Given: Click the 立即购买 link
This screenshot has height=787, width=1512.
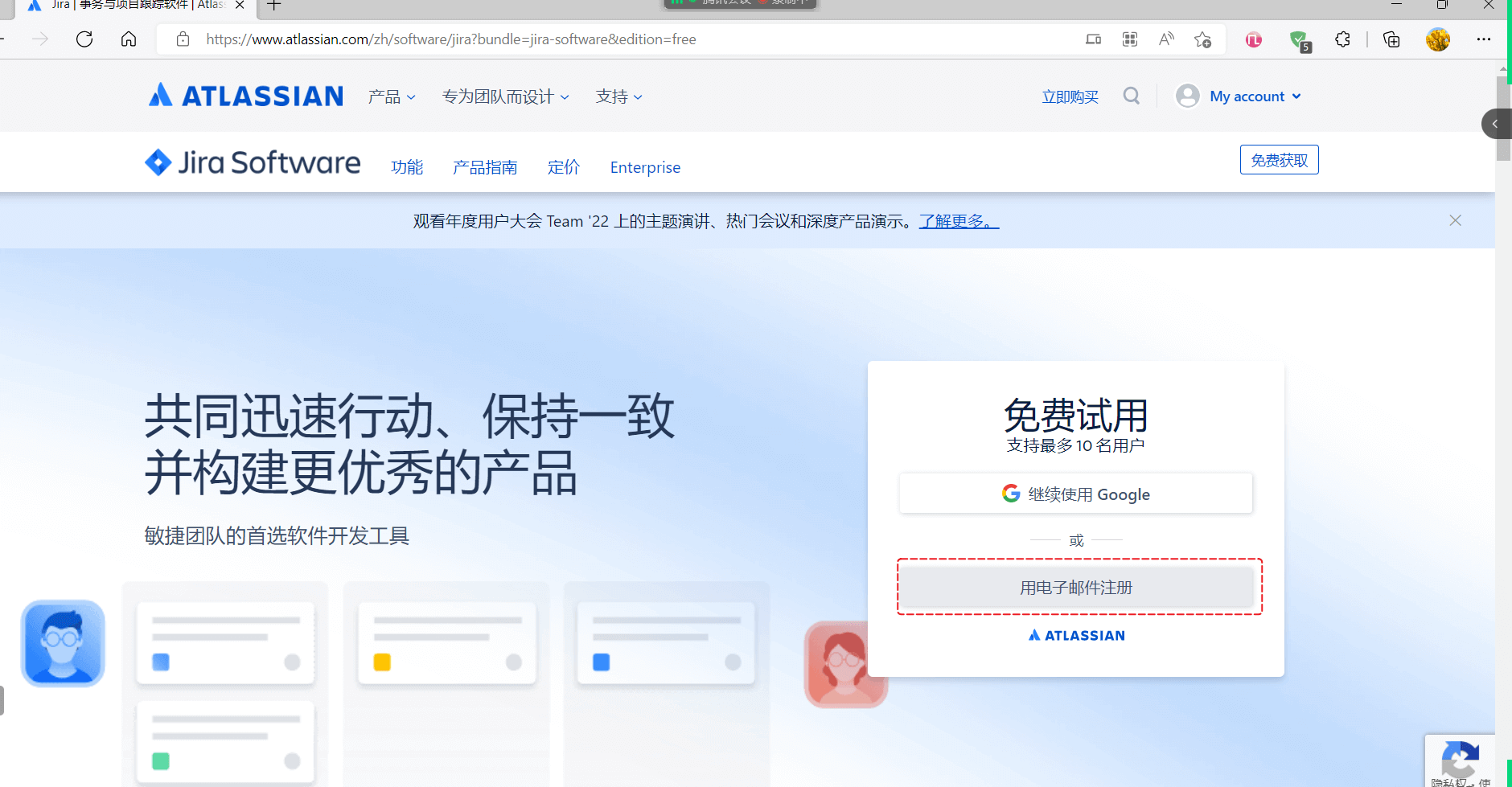Looking at the screenshot, I should [1070, 97].
